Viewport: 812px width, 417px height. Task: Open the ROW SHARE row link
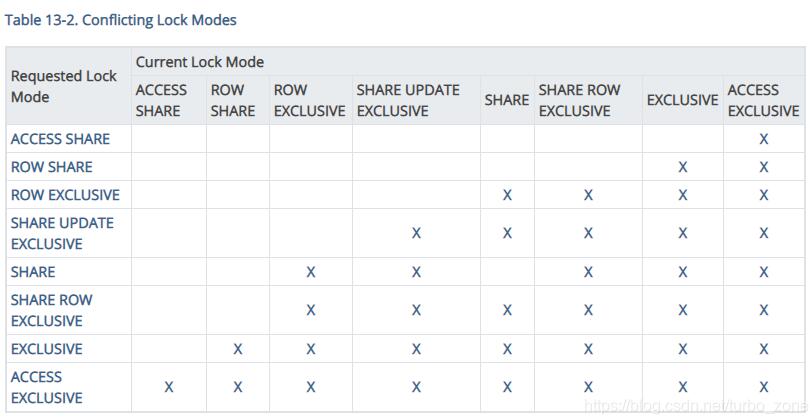pyautogui.click(x=51, y=167)
